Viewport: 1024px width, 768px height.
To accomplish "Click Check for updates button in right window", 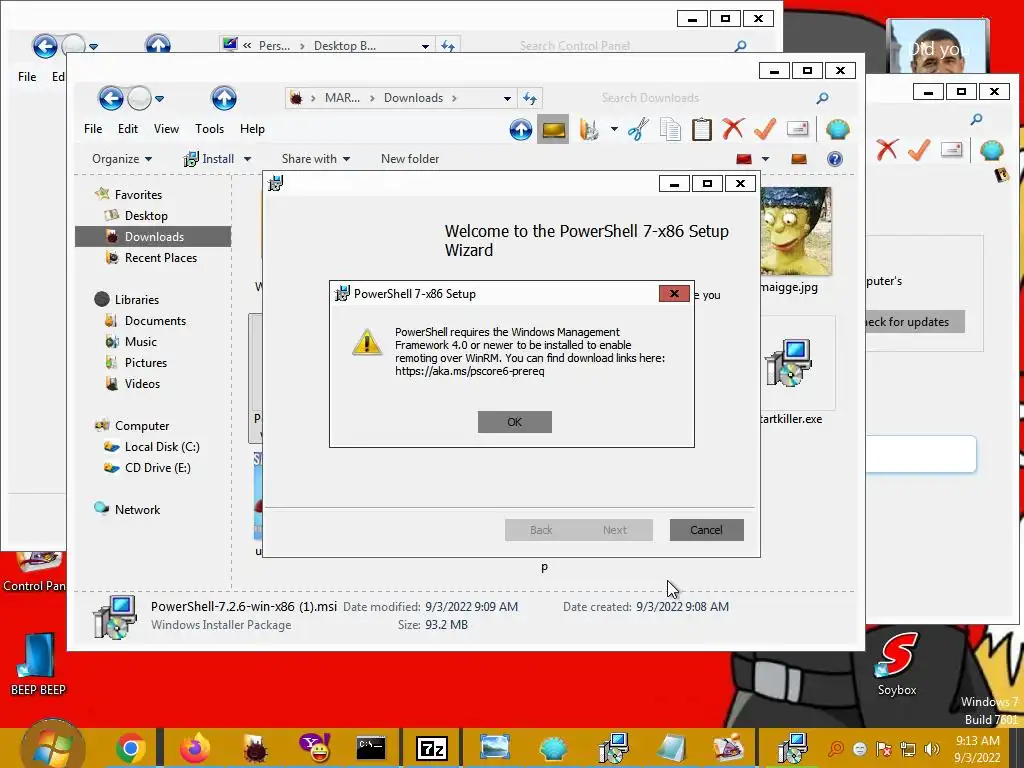I will pos(915,322).
